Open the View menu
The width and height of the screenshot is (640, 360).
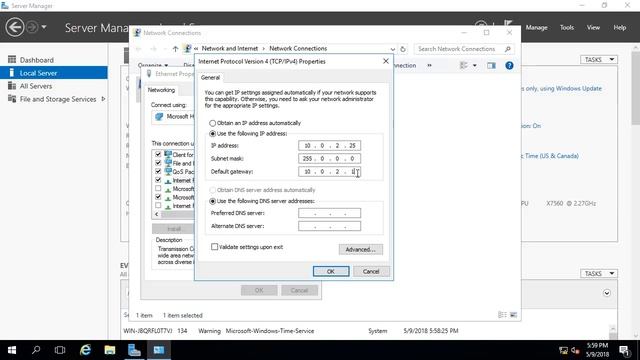pyautogui.click(x=593, y=27)
